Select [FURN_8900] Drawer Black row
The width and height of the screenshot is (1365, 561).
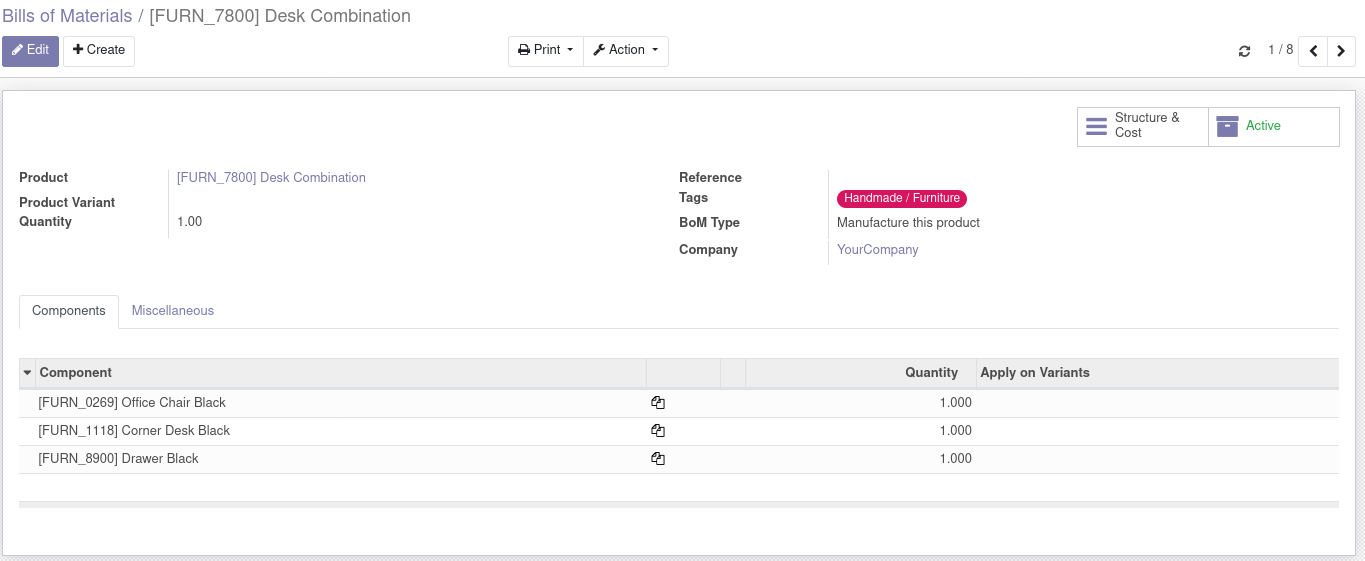point(678,459)
